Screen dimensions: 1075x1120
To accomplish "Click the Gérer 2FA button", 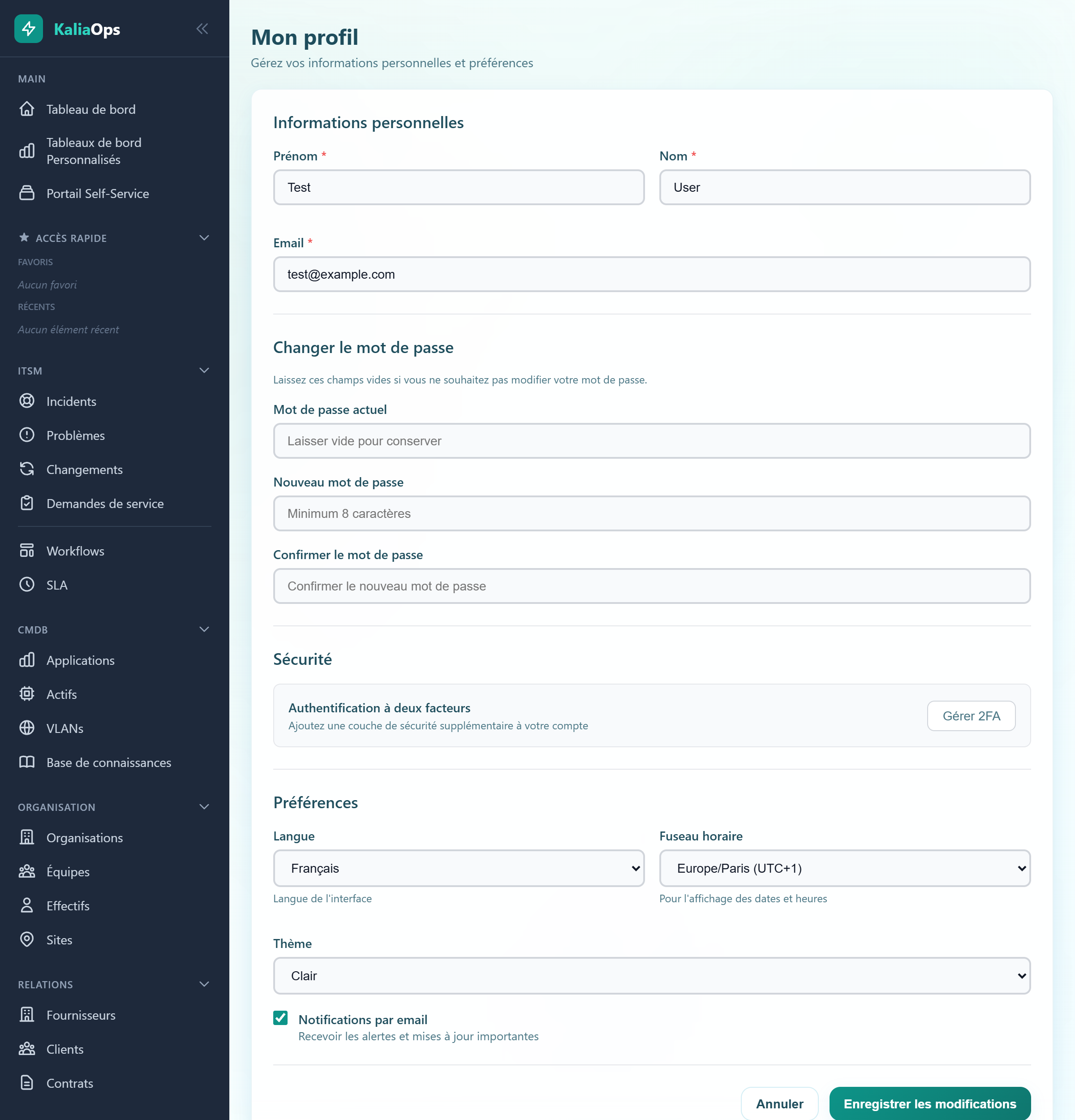I will [971, 716].
